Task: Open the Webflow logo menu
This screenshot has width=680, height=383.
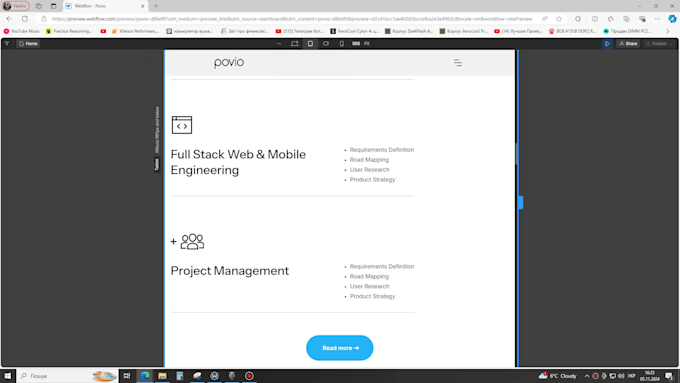Action: coord(7,43)
